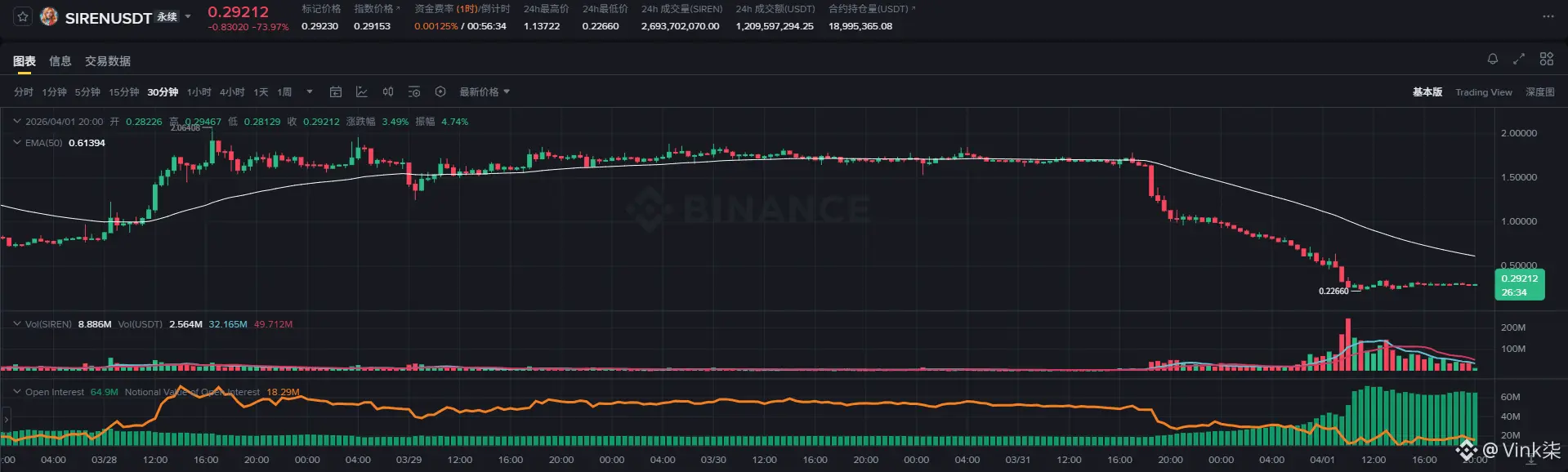
Task: Collapse the EMA(50) indicator legend chevron
Action: (x=17, y=142)
